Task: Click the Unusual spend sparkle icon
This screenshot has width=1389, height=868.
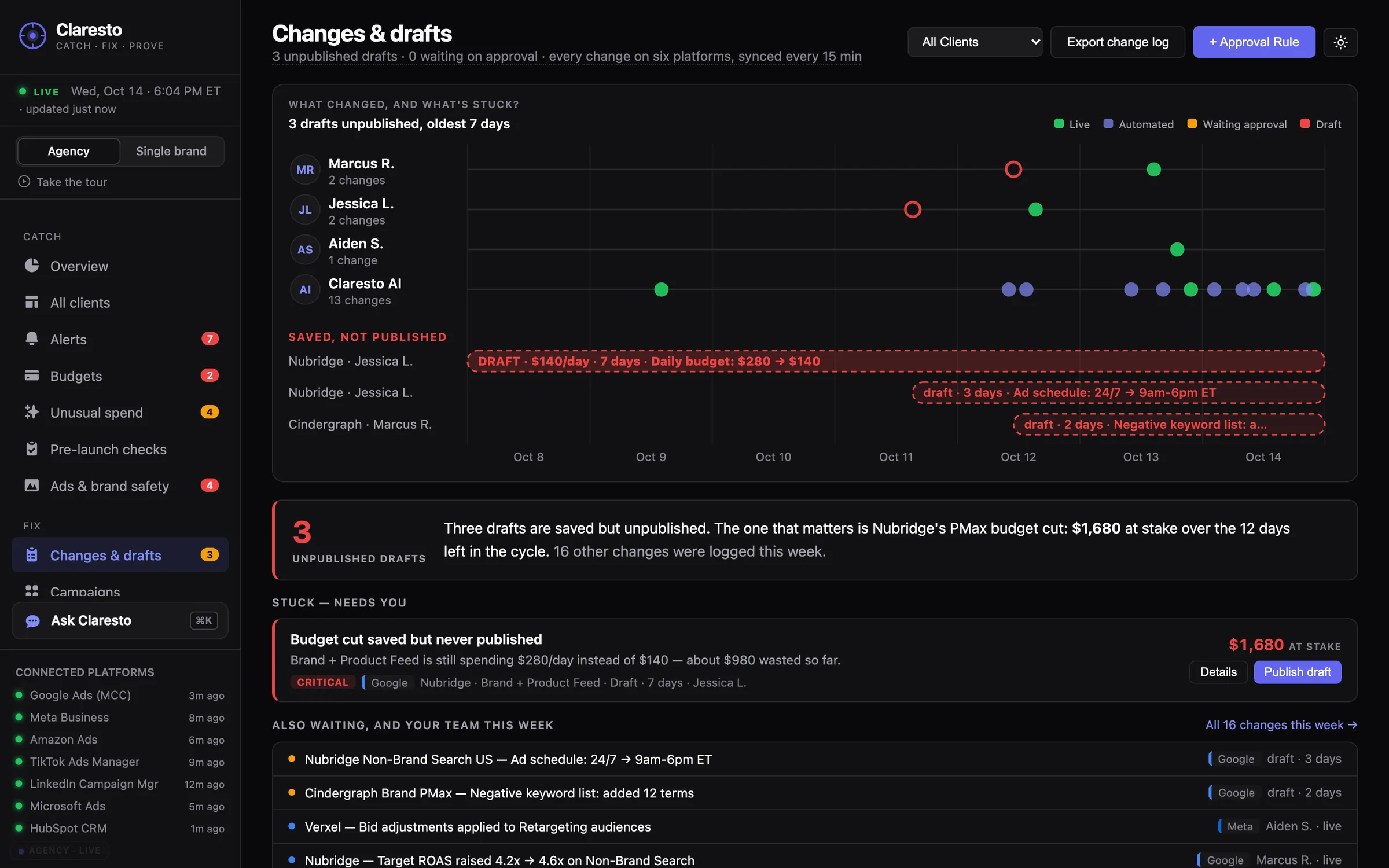Action: coord(32,412)
